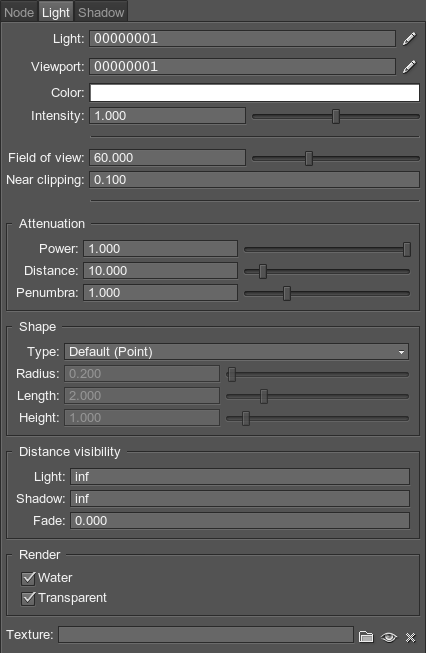Click the Penumbra slider handle

[286, 293]
